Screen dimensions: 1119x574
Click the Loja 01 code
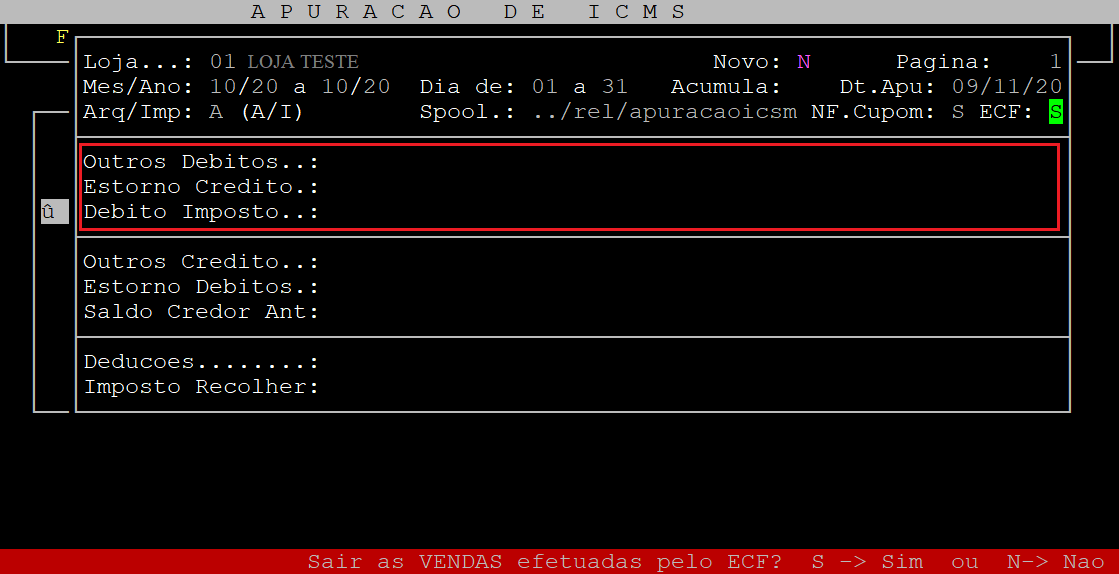coord(223,62)
